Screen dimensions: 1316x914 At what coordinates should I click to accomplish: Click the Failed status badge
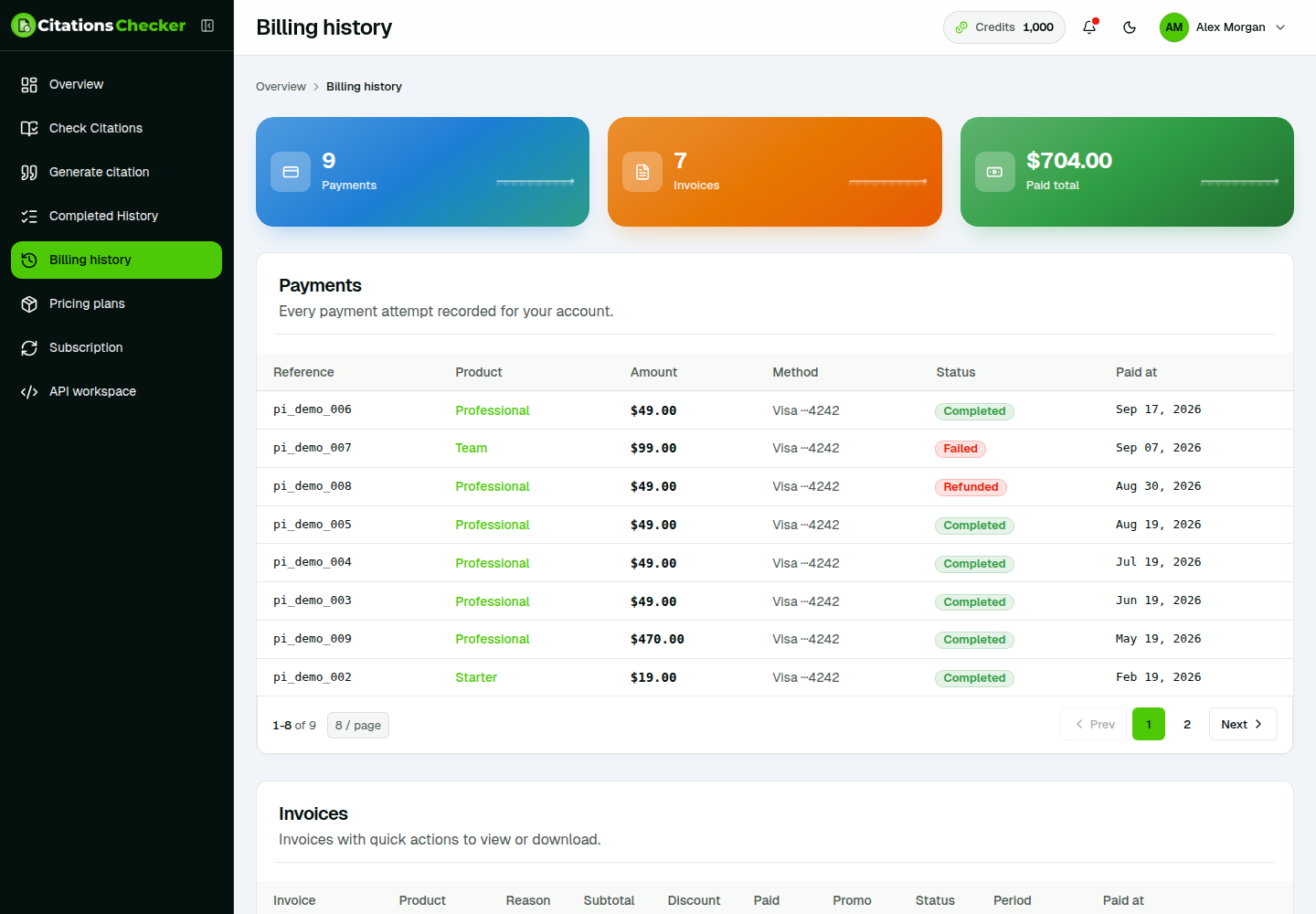pyautogui.click(x=960, y=449)
